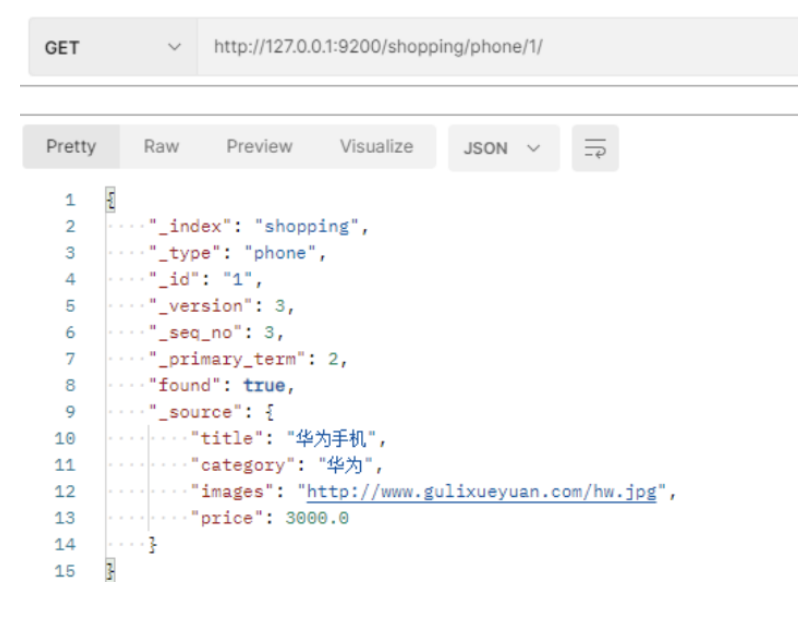
Task: Click line number 15 in the gutter
Action: click(65, 571)
